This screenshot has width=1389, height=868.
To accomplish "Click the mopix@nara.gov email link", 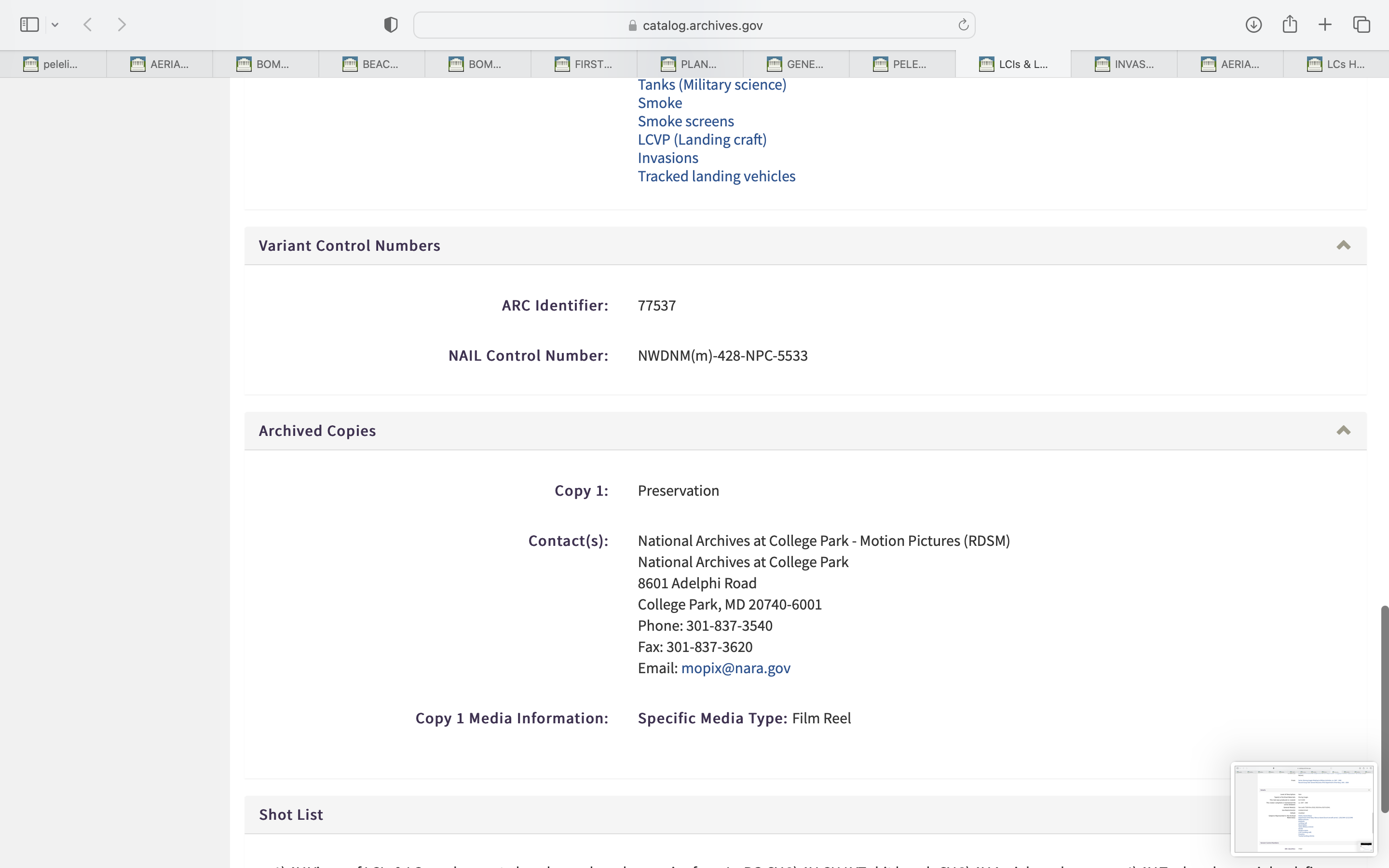I will (x=735, y=668).
